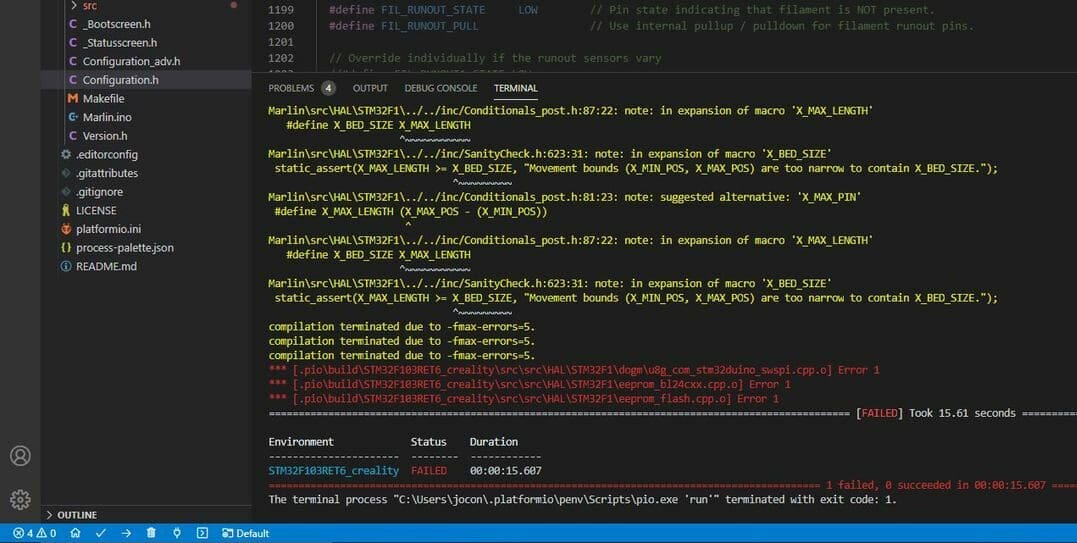Click the problems count badge 4
The height and width of the screenshot is (543, 1077).
[328, 88]
